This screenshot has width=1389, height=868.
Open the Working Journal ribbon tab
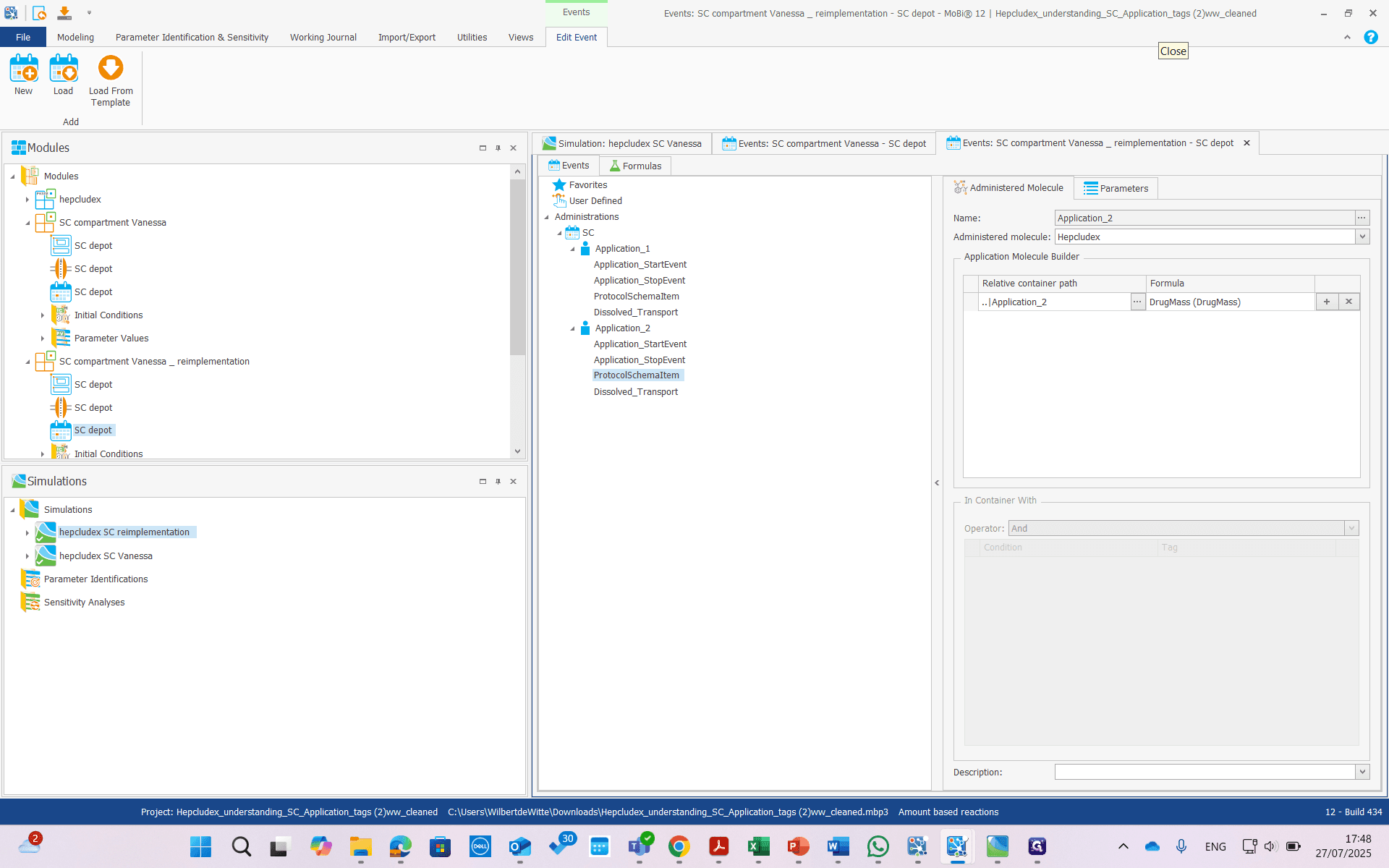click(x=323, y=37)
